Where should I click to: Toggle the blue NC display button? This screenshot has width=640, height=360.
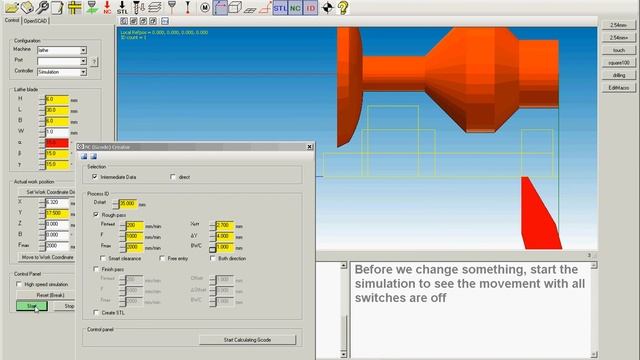point(295,8)
